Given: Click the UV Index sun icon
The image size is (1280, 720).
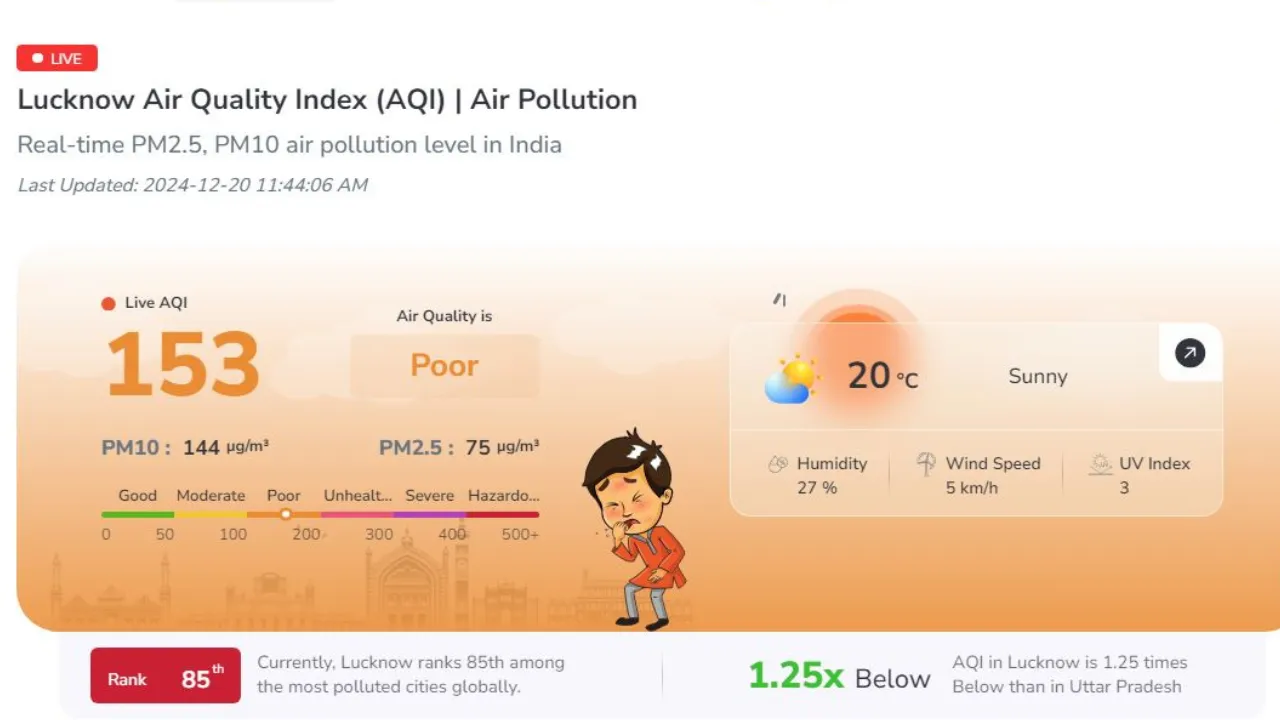Looking at the screenshot, I should 1100,464.
